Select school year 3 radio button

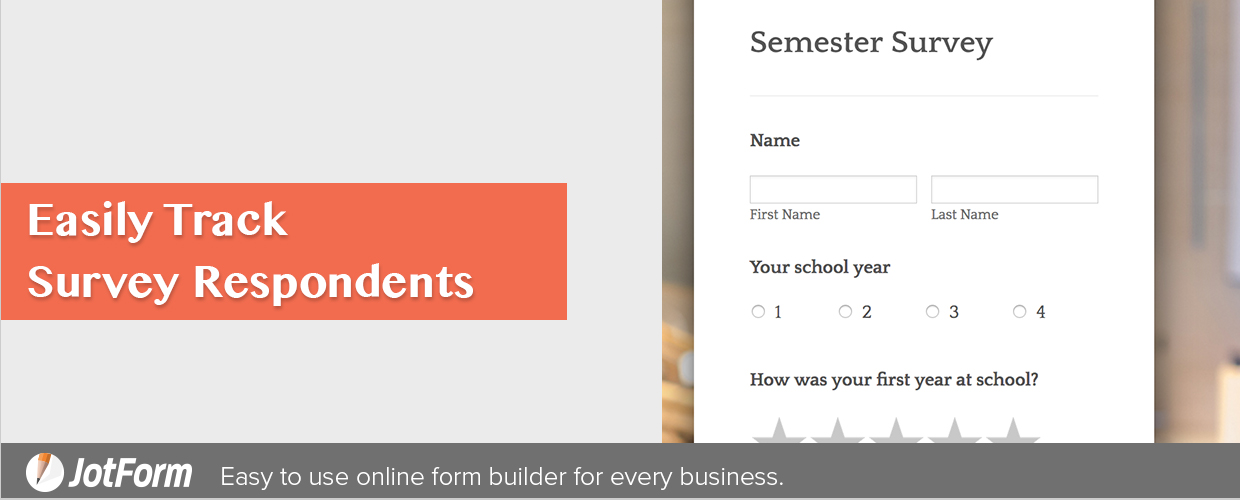coord(932,312)
